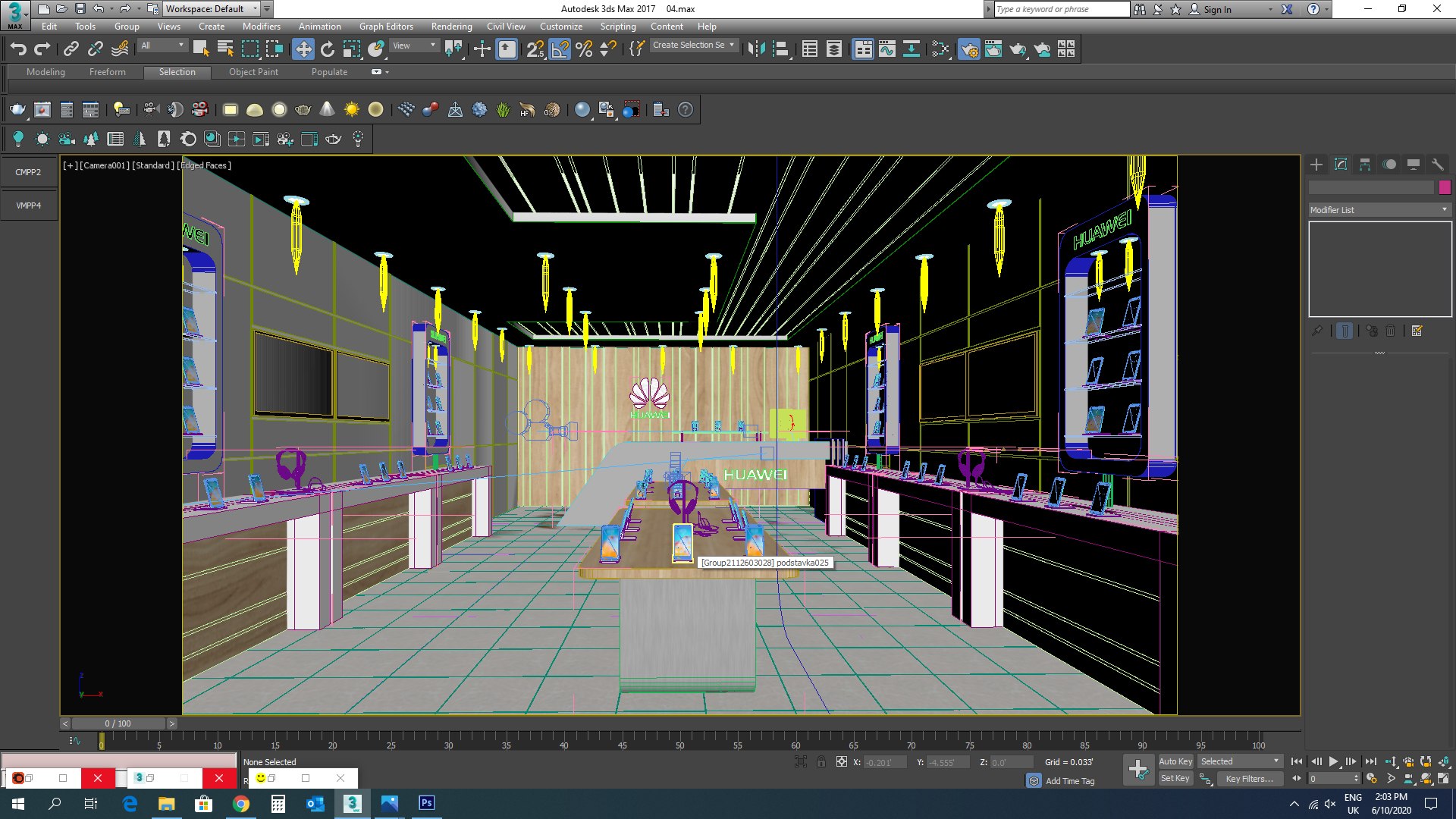1456x819 pixels.
Task: Open the Graph Editors menu
Action: (386, 27)
